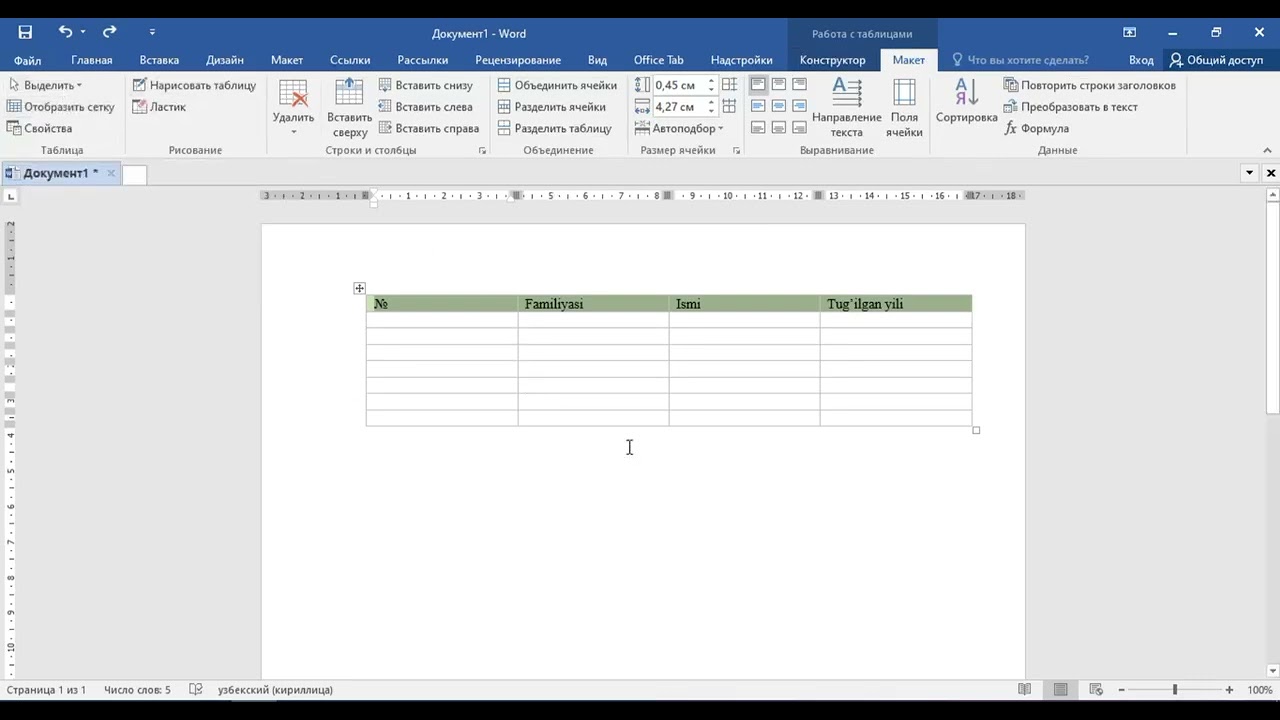Toggle View Gridlines (Отобразить сетку)
The width and height of the screenshot is (1280, 720).
(x=60, y=107)
